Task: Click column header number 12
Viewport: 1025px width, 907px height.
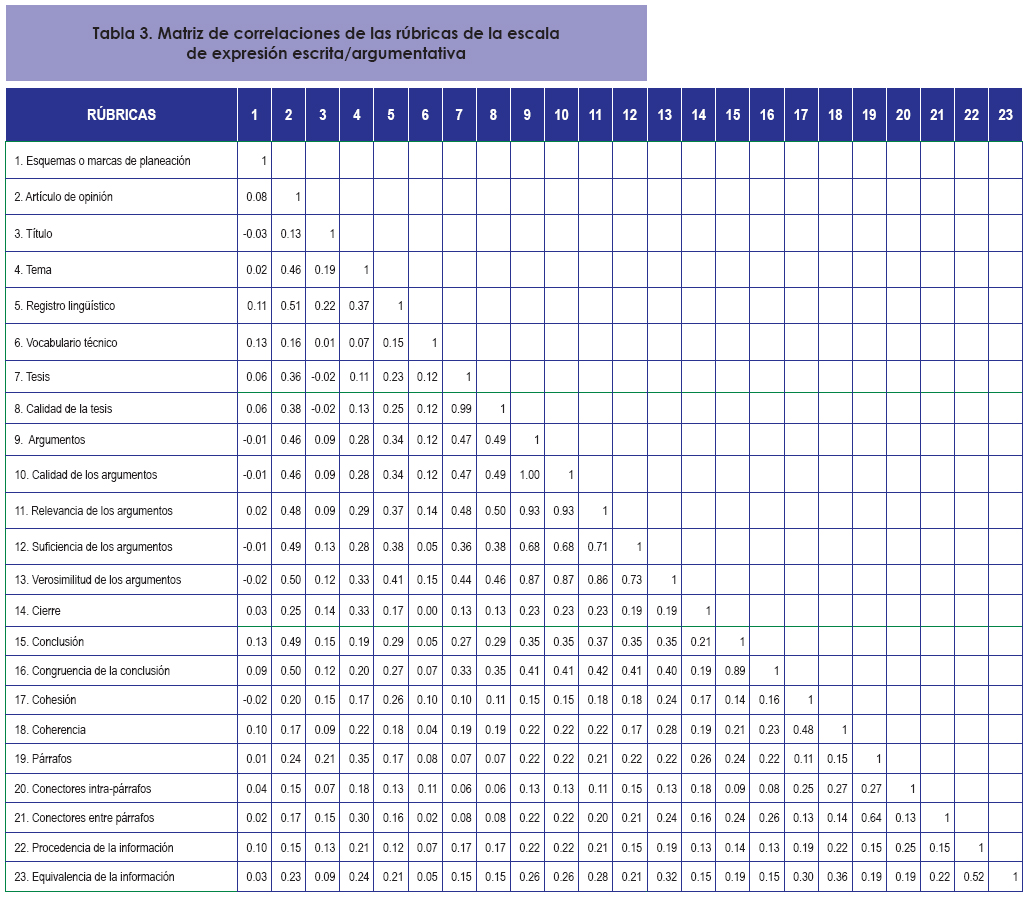Action: pyautogui.click(x=630, y=115)
